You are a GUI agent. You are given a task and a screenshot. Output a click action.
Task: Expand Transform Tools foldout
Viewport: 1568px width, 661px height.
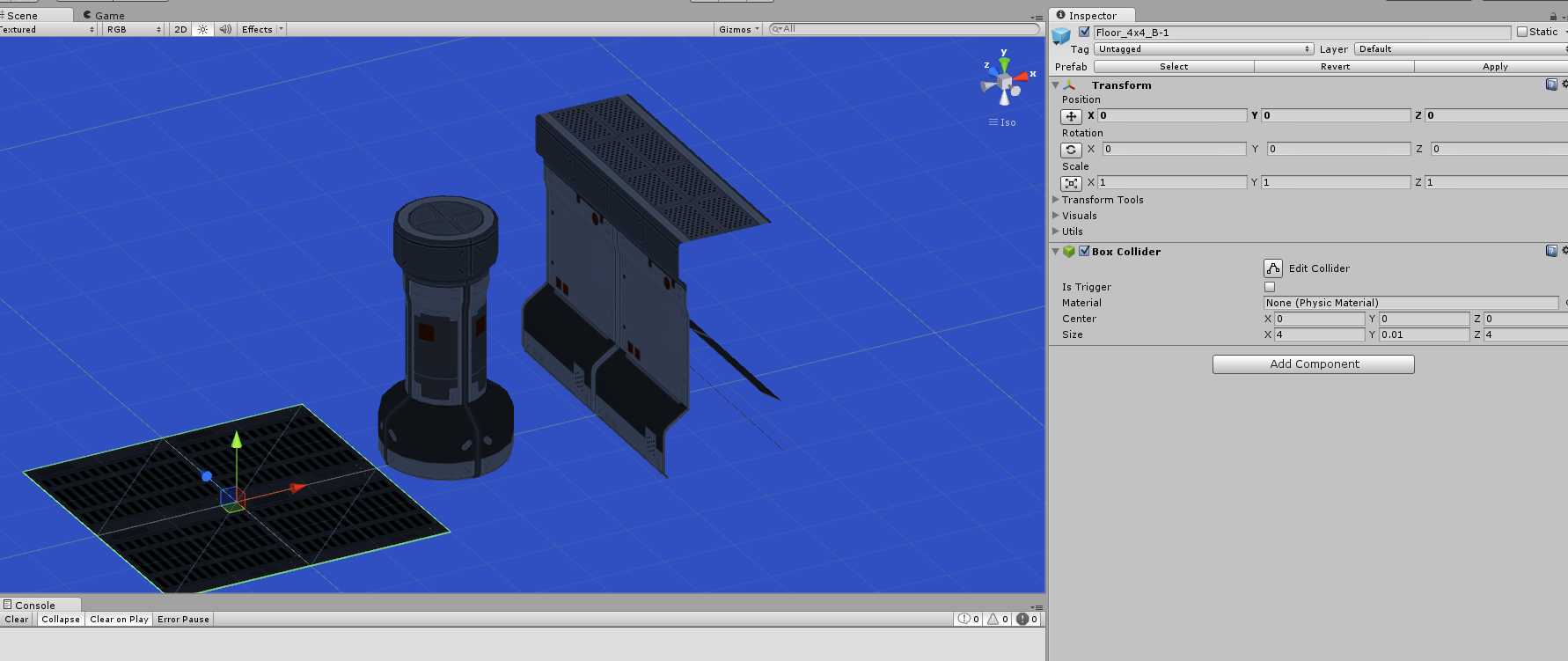(1056, 200)
